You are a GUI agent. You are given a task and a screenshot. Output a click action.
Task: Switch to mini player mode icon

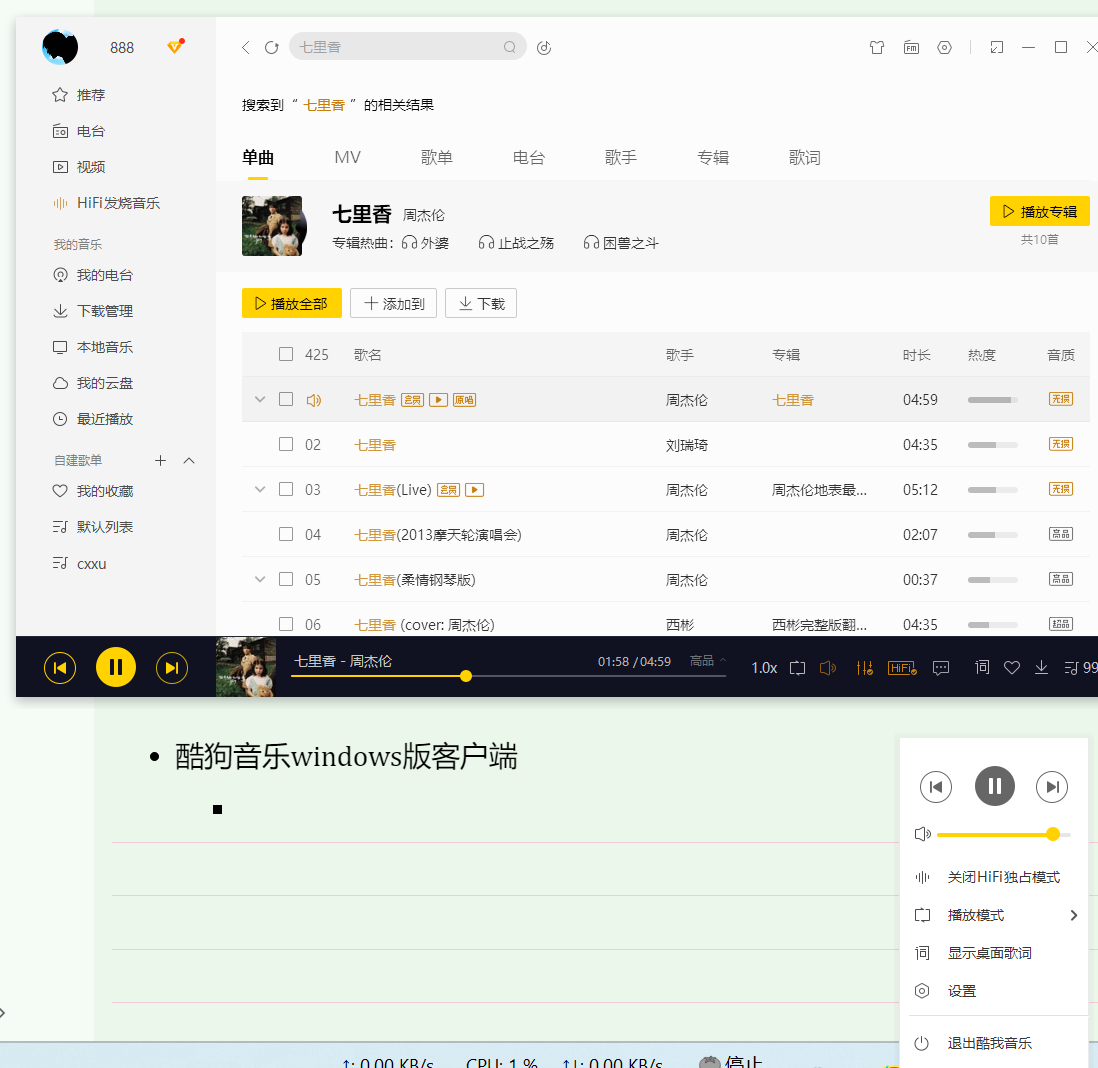[x=996, y=48]
